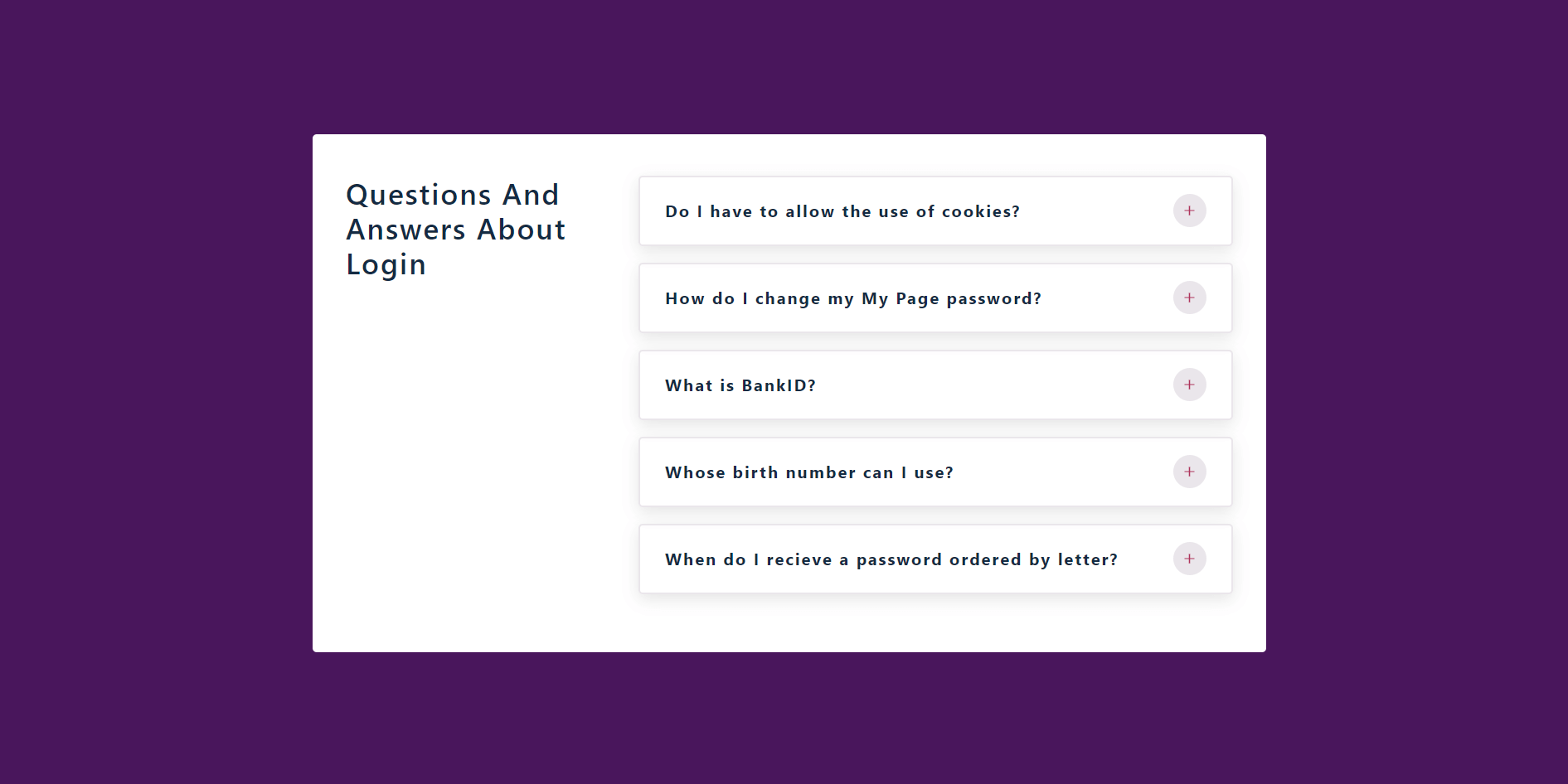The image size is (1568, 784).
Task: Click the word "Questions" in the heading
Action: pyautogui.click(x=418, y=195)
